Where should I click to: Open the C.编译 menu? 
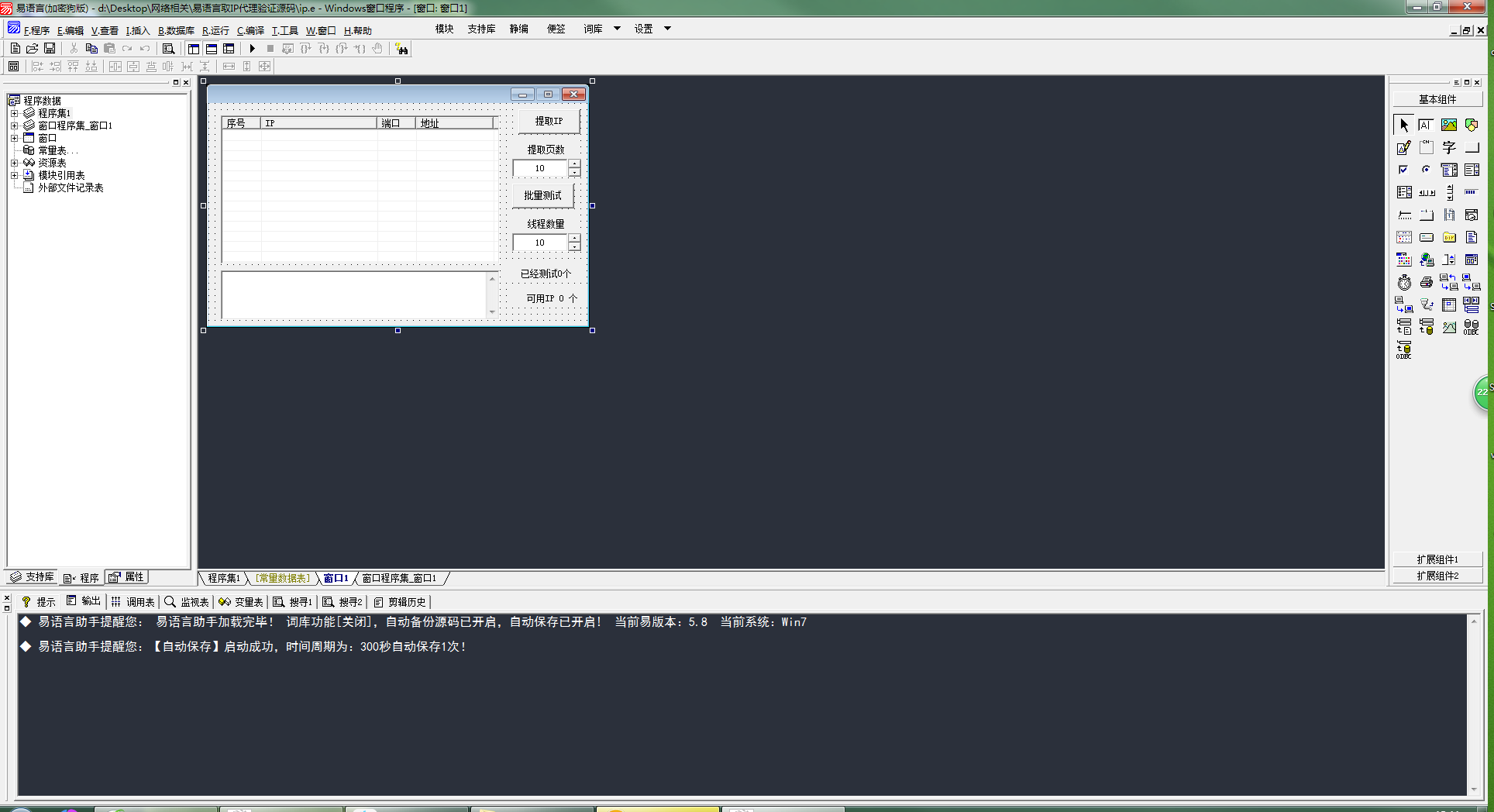click(x=250, y=30)
